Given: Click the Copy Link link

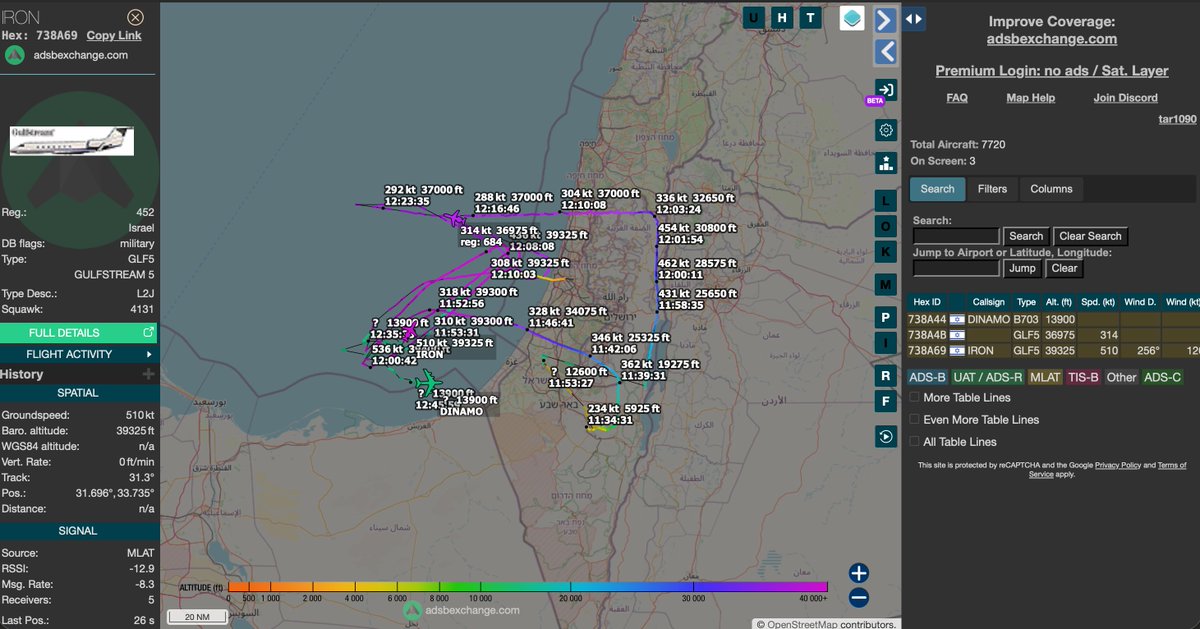Looking at the screenshot, I should (114, 35).
